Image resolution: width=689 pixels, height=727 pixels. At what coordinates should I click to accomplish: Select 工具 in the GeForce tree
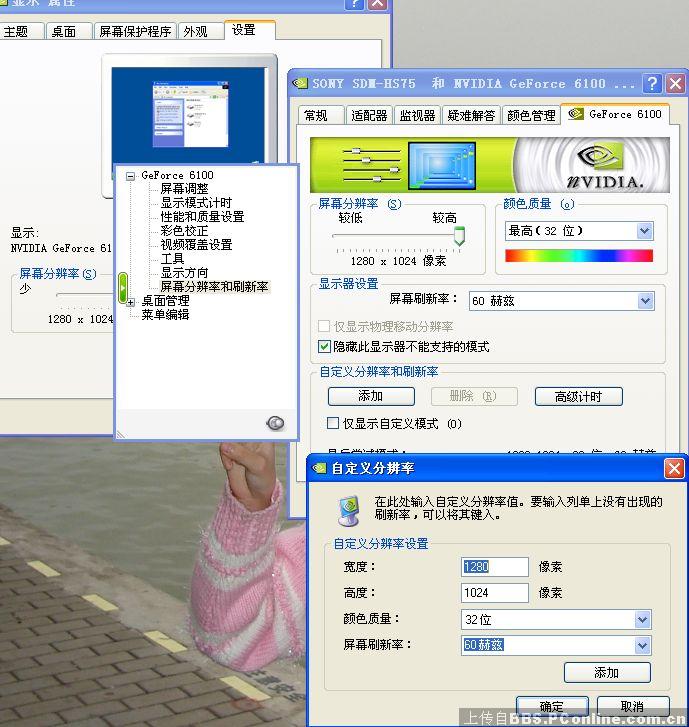(172, 258)
